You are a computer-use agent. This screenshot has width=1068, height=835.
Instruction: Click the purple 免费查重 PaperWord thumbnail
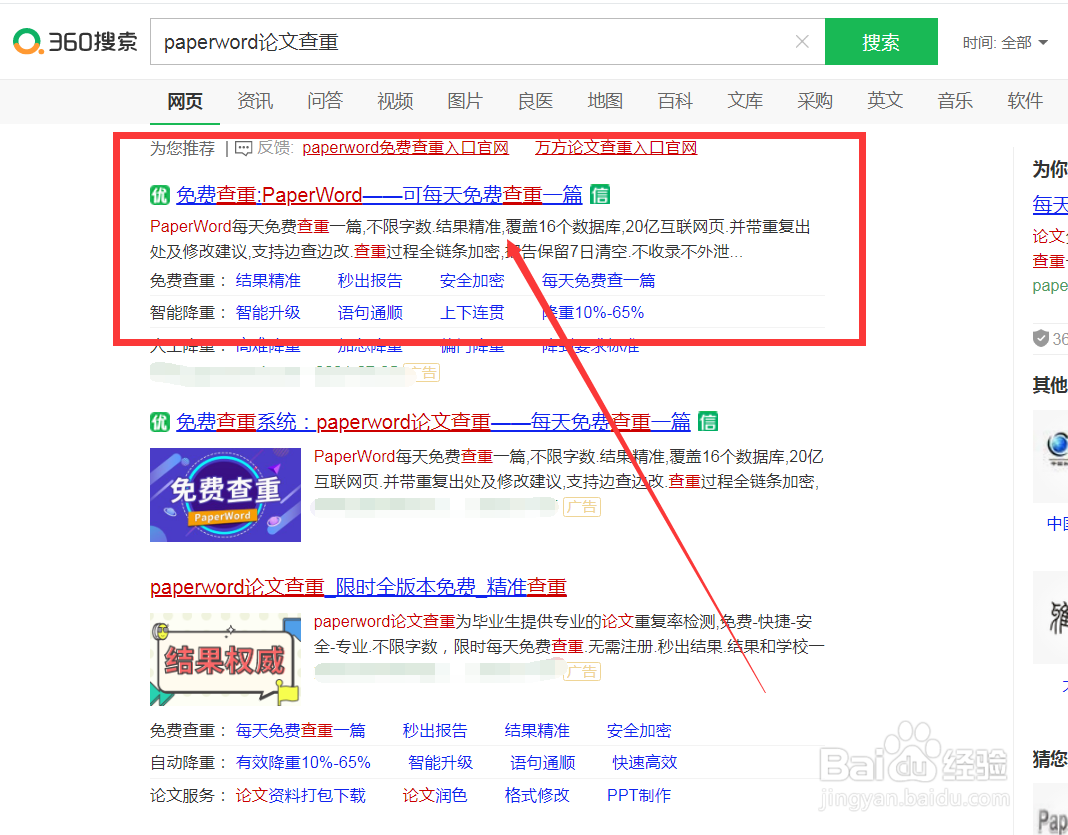point(225,495)
